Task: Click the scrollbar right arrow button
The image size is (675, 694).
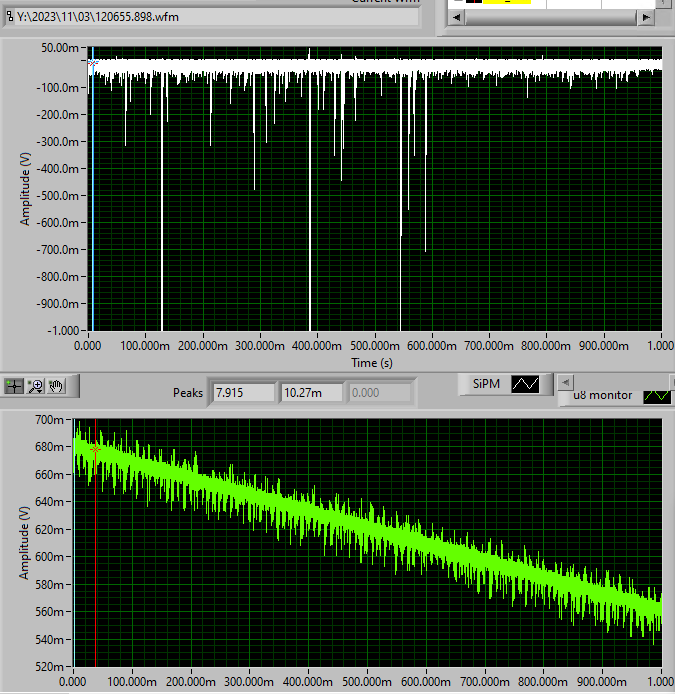Action: [646, 17]
